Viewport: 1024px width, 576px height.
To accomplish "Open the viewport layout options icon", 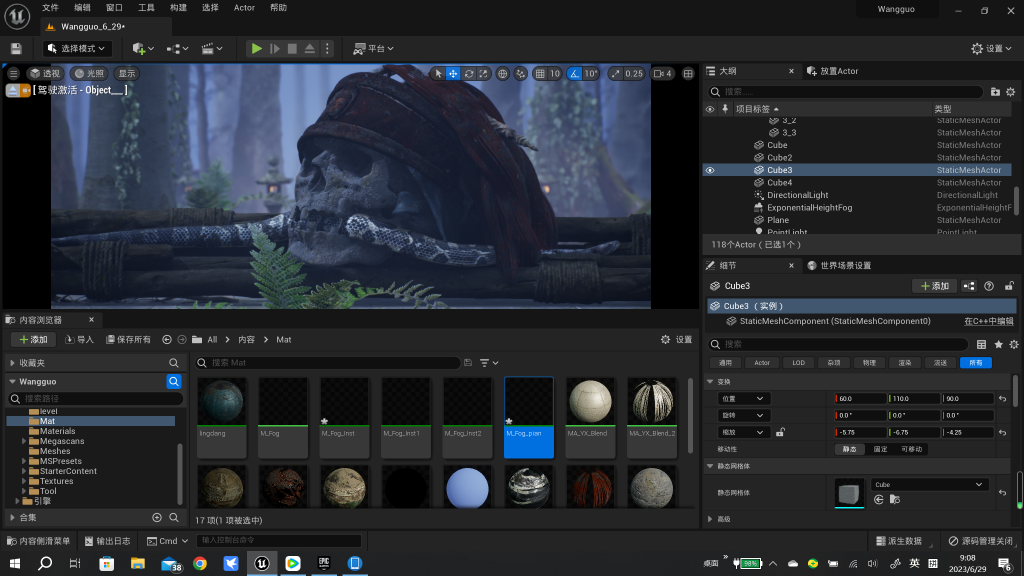I will [x=688, y=74].
